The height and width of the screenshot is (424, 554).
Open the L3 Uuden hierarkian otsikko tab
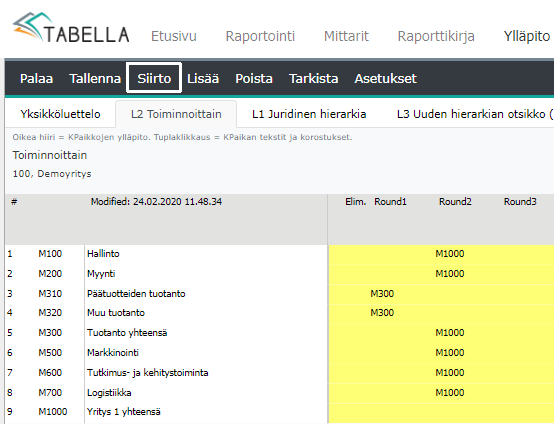click(x=474, y=114)
